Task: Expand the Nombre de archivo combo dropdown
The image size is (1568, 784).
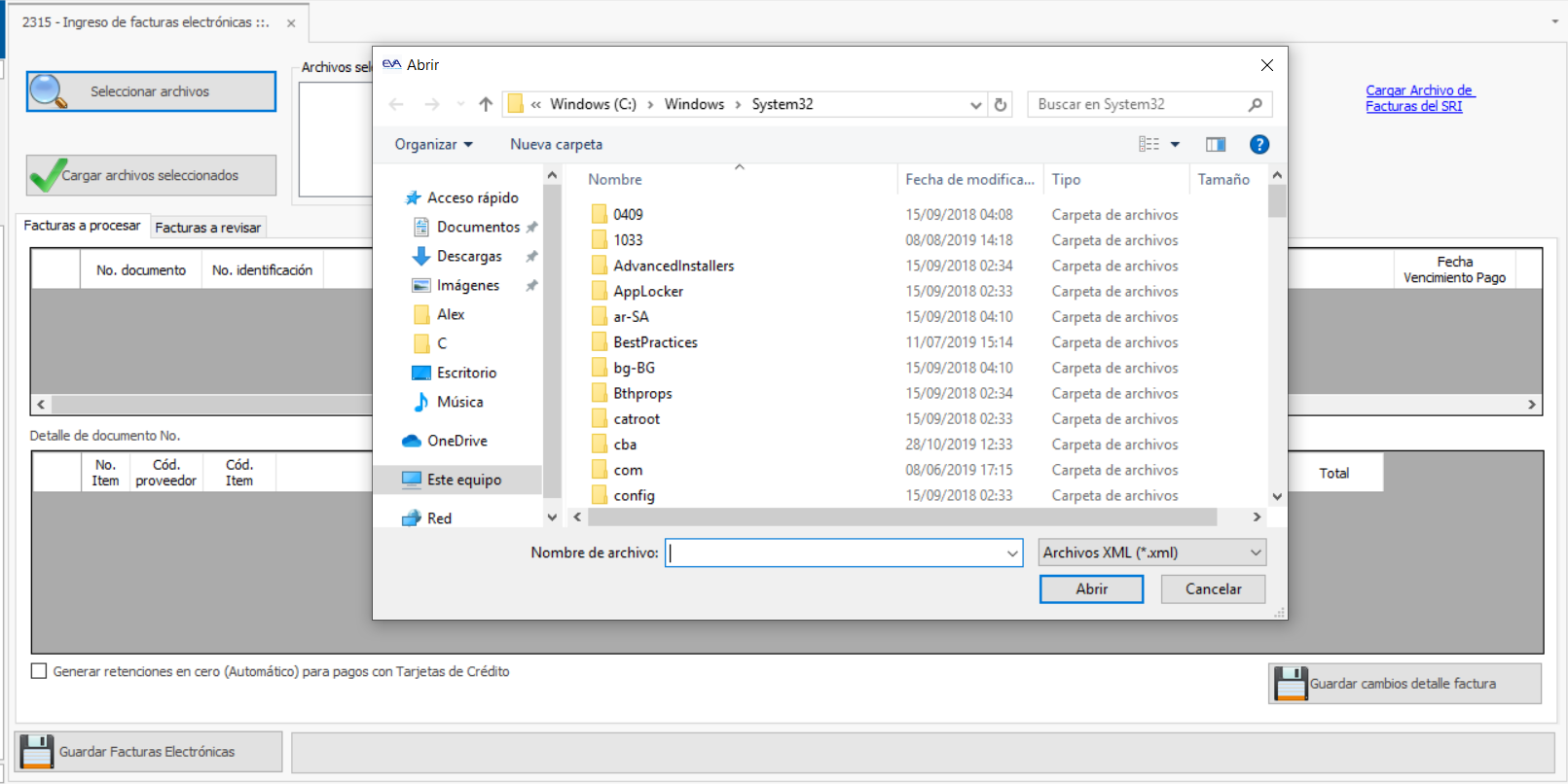Action: point(1012,552)
